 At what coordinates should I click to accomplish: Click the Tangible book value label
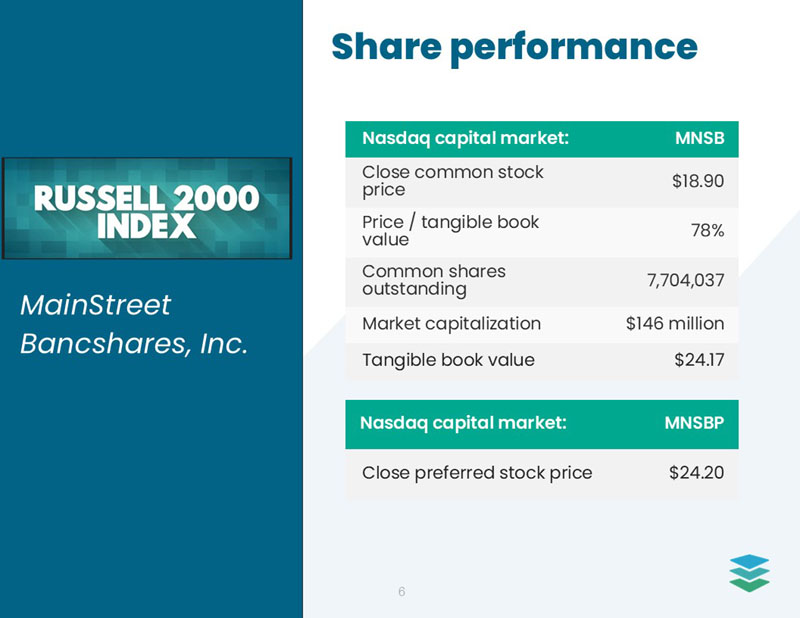(448, 360)
